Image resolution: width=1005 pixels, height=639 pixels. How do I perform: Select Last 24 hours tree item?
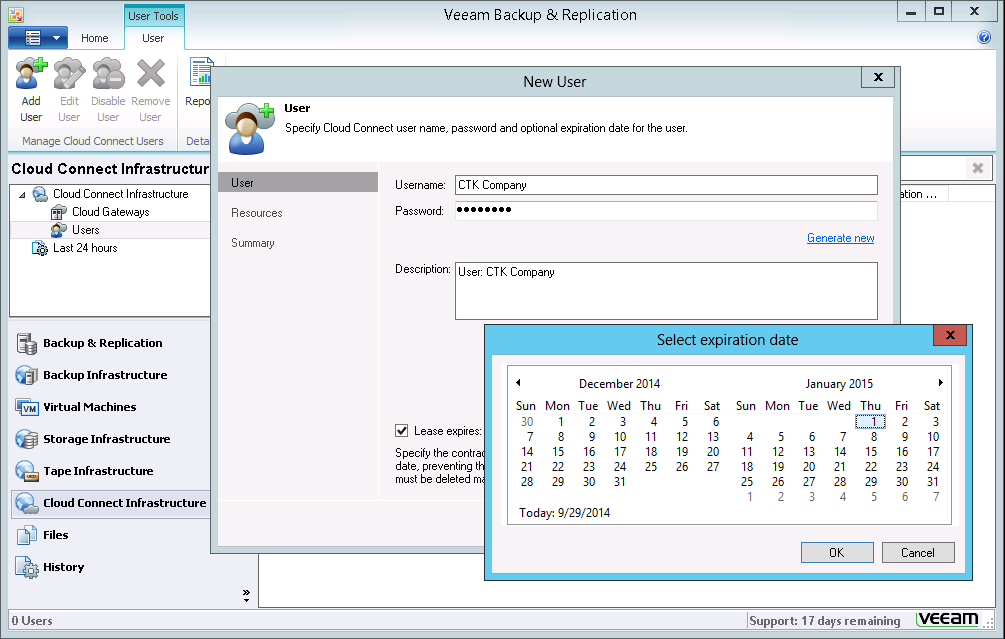coord(85,247)
